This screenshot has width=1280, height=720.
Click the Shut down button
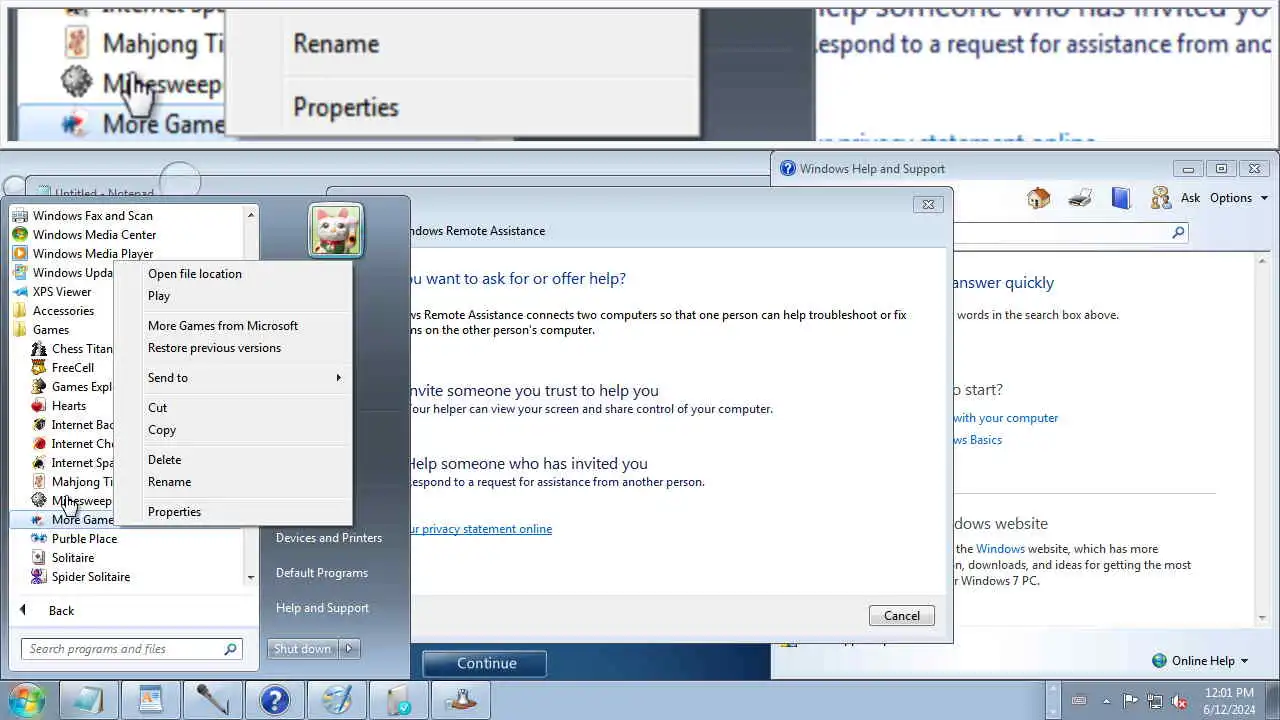click(x=303, y=648)
